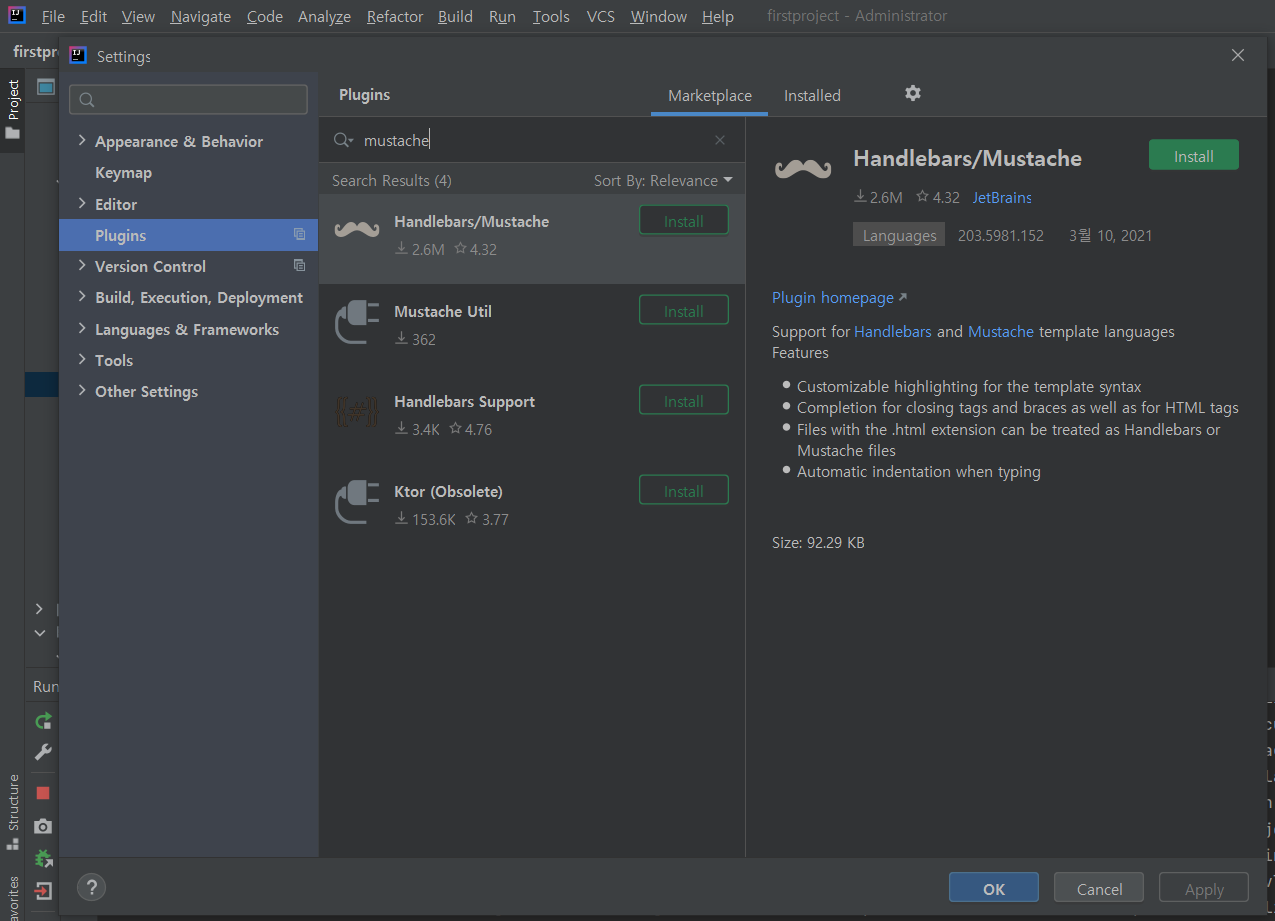The image size is (1275, 921).
Task: Click the Mustache Util plug icon
Action: pyautogui.click(x=357, y=322)
